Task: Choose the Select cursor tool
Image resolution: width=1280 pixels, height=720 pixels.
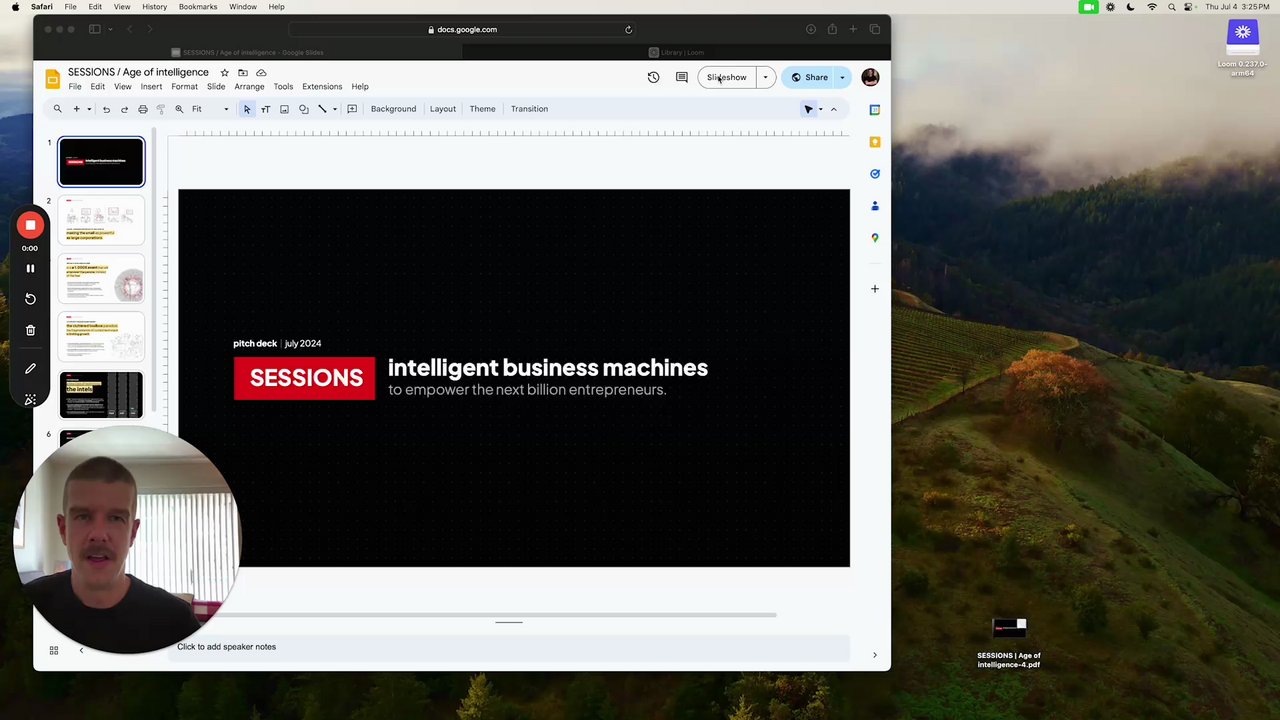Action: 247,109
